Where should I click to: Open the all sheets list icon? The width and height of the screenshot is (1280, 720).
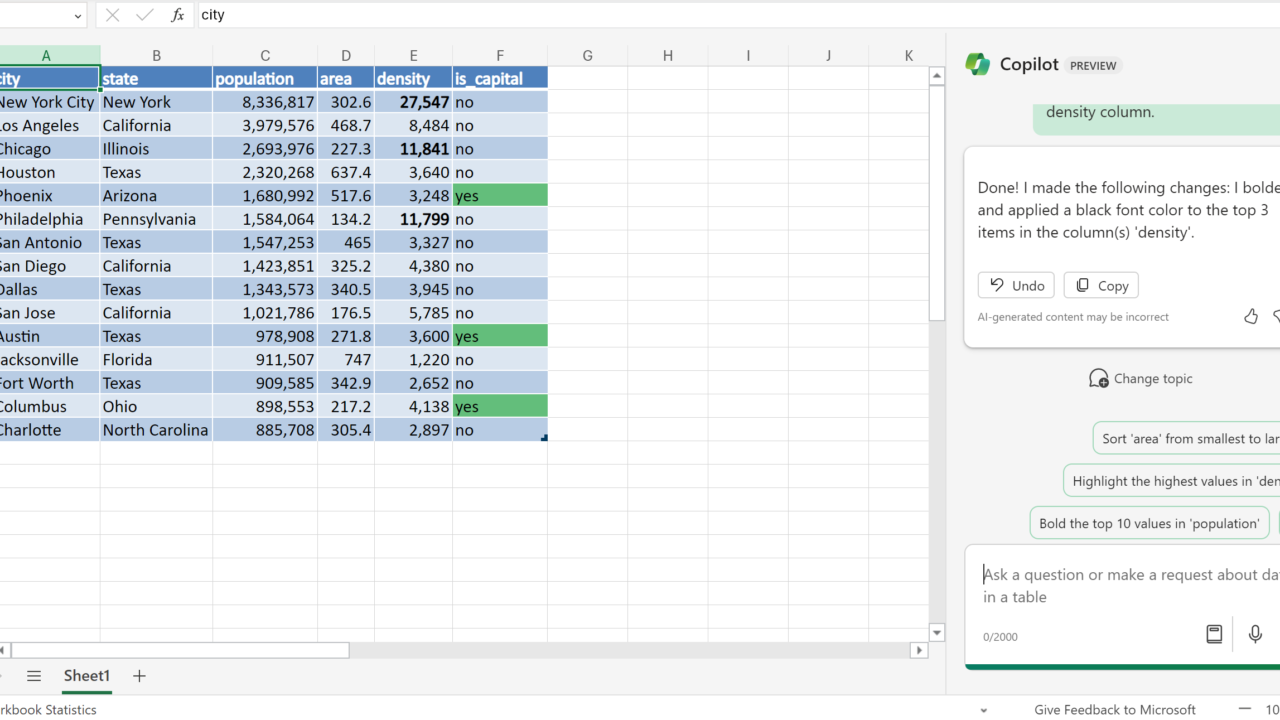(34, 676)
